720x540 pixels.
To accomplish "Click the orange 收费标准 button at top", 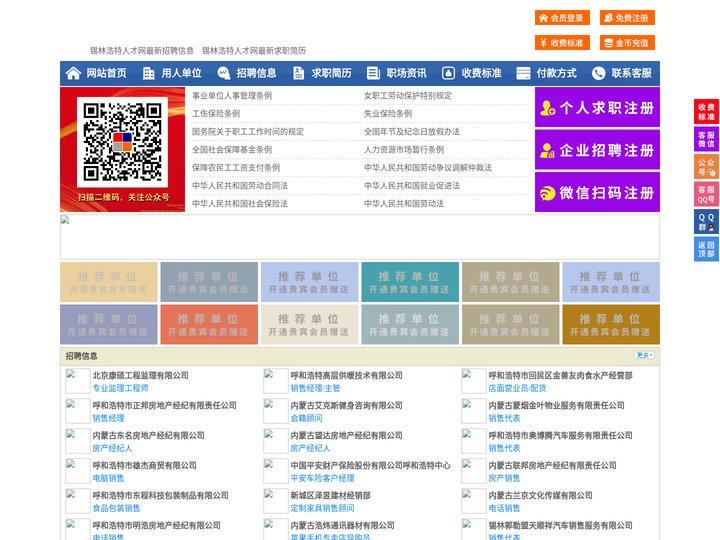I will [562, 43].
